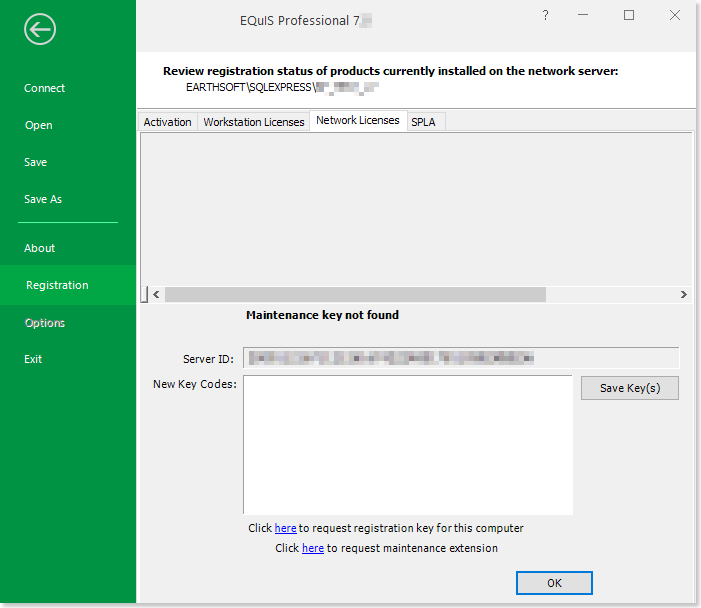
Task: Open the SPLA tab
Action: [423, 122]
